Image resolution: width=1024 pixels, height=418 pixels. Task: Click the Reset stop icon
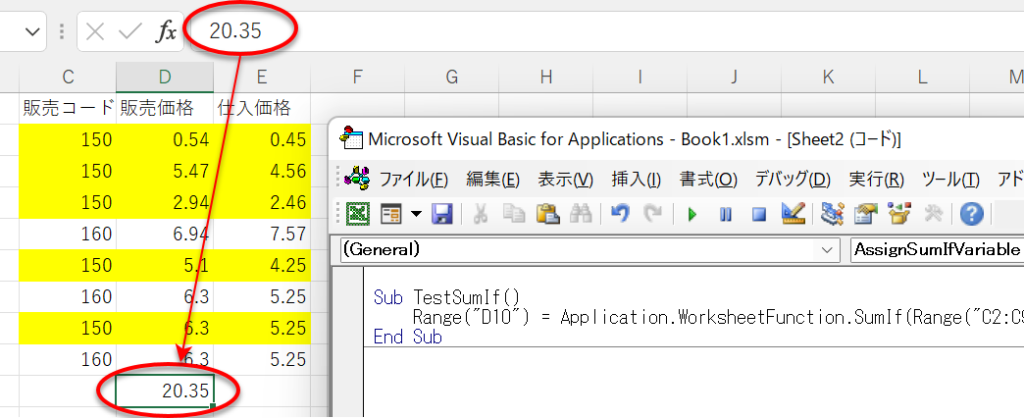758,214
